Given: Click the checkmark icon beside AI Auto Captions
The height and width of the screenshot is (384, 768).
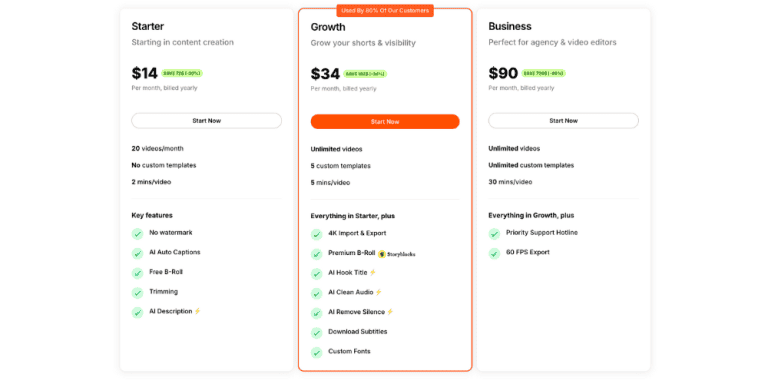Looking at the screenshot, I should click(137, 253).
